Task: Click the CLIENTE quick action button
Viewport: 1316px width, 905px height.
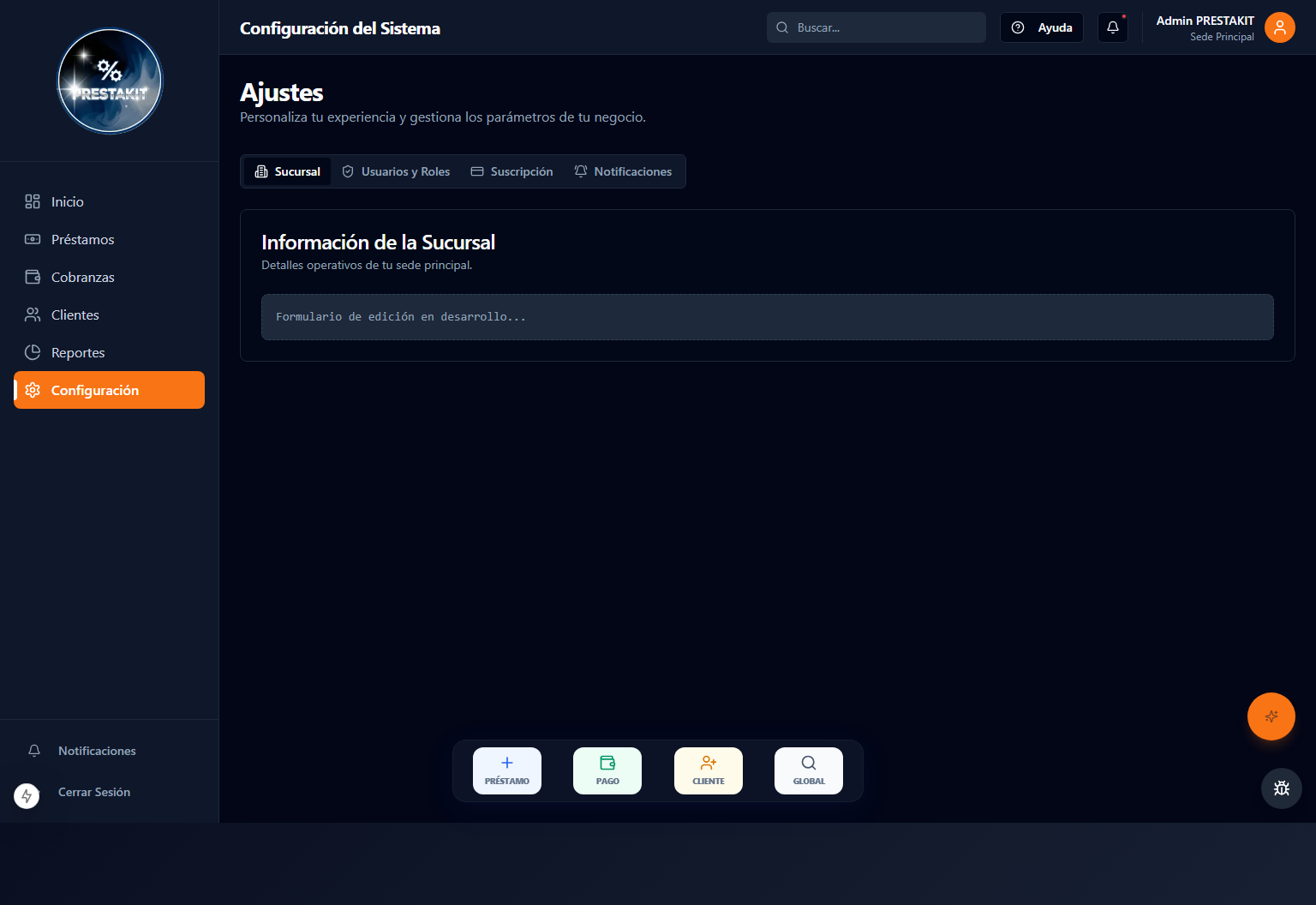Action: point(709,770)
